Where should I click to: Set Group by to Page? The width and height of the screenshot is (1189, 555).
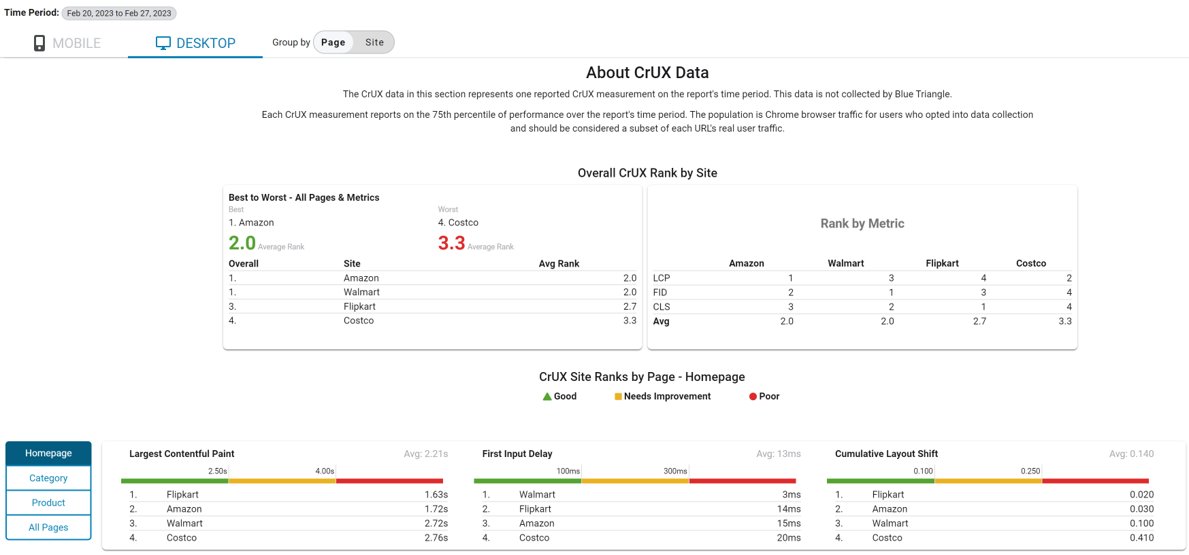(334, 42)
